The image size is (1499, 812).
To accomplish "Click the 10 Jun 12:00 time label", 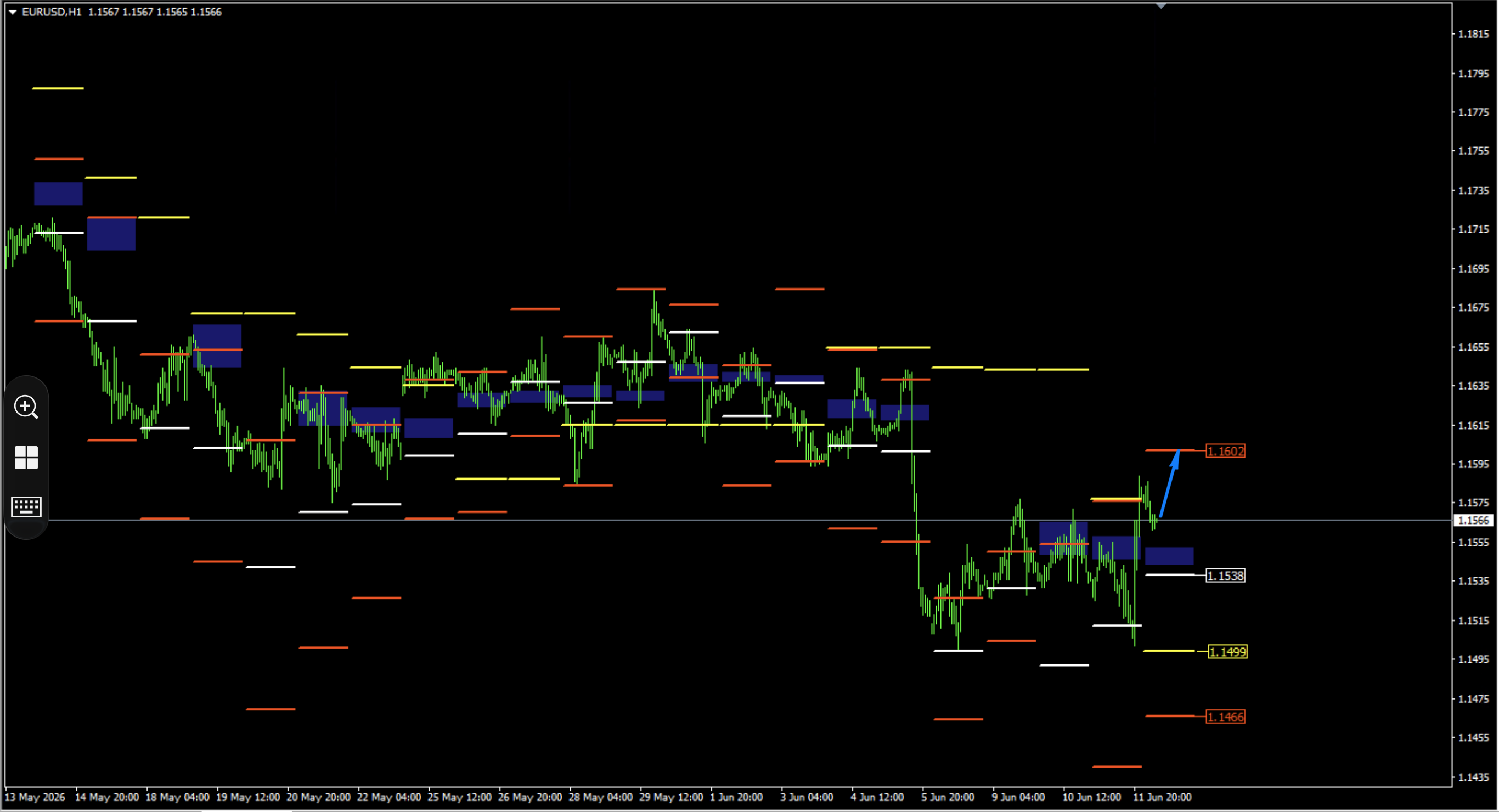I will [x=1092, y=797].
